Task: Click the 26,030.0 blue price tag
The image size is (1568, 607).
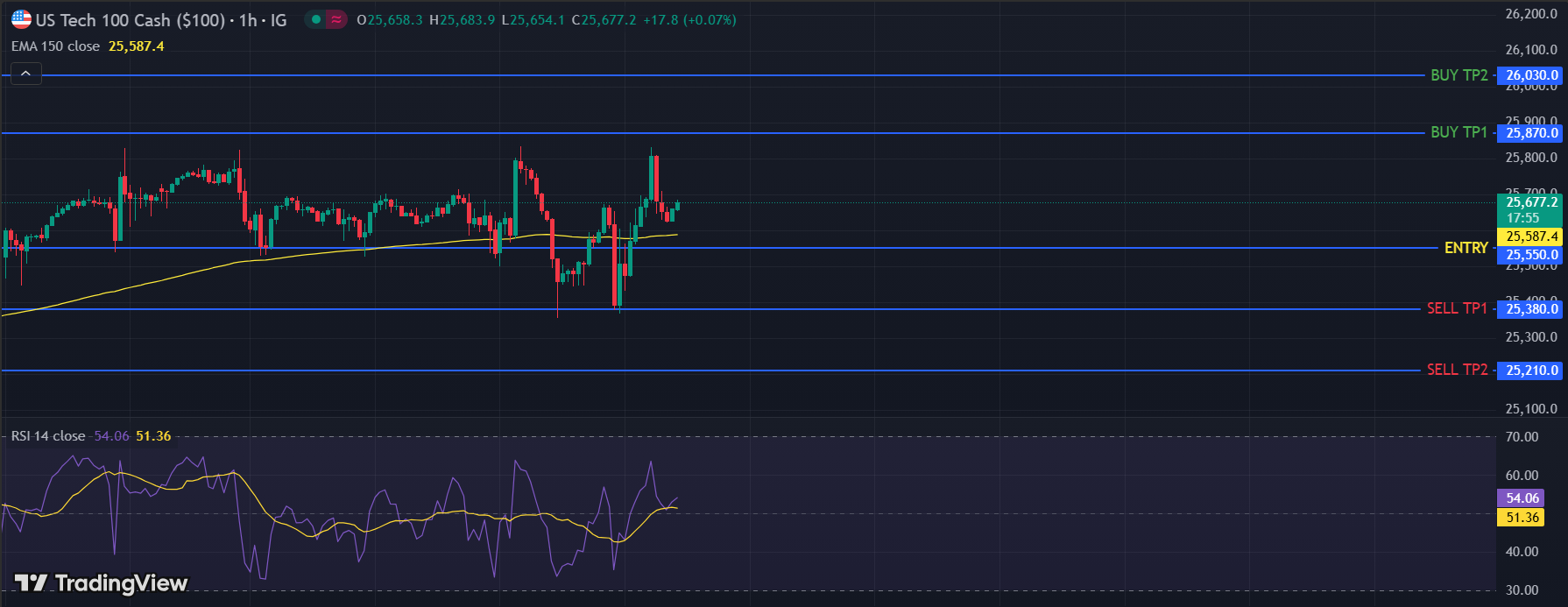Action: [1531, 75]
